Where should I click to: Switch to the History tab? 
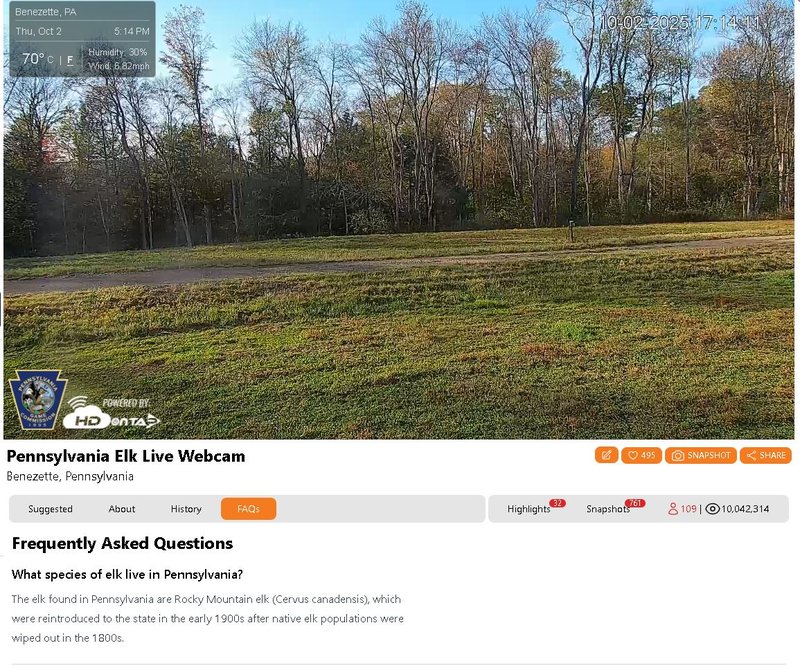[x=186, y=509]
